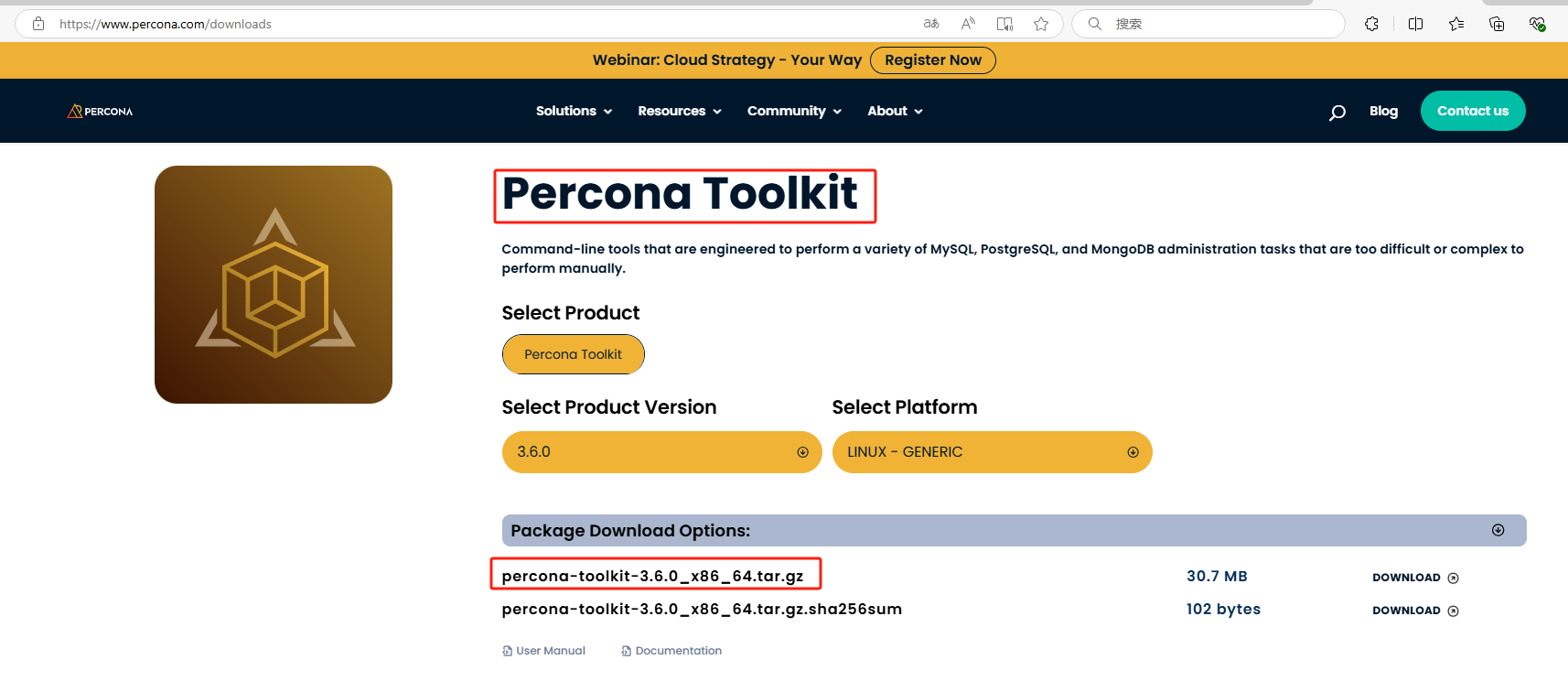Click the translate page icon

tap(931, 24)
